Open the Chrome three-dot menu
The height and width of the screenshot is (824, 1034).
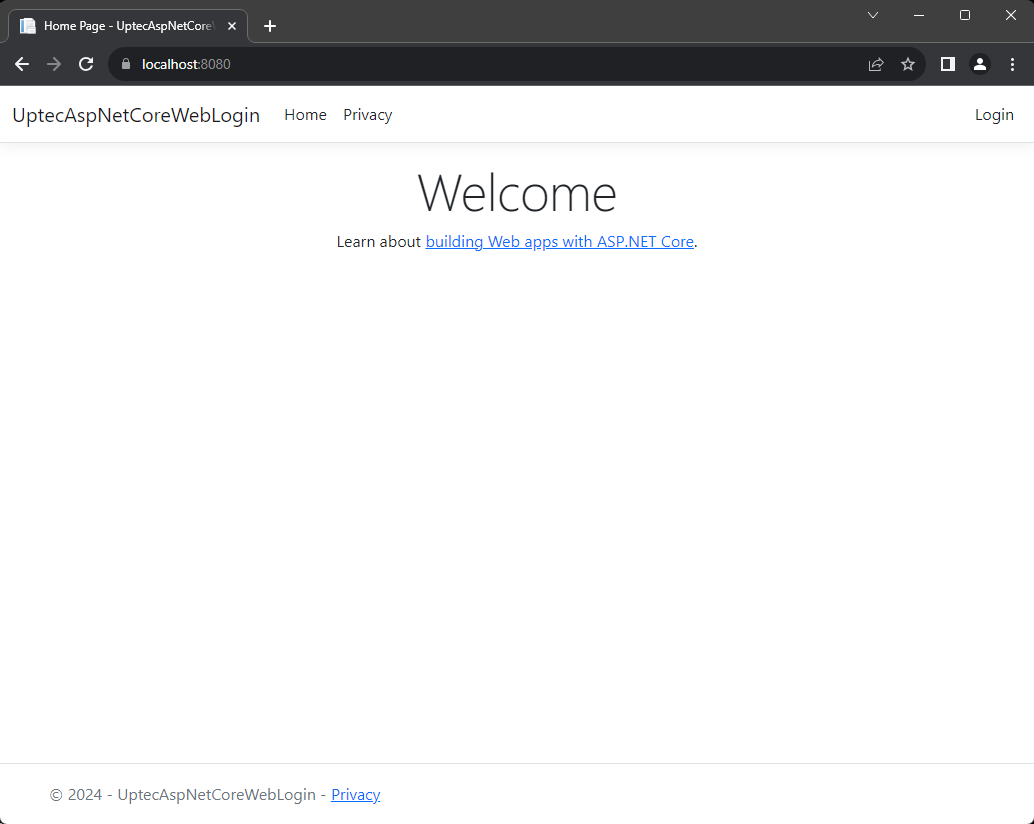pyautogui.click(x=1012, y=64)
